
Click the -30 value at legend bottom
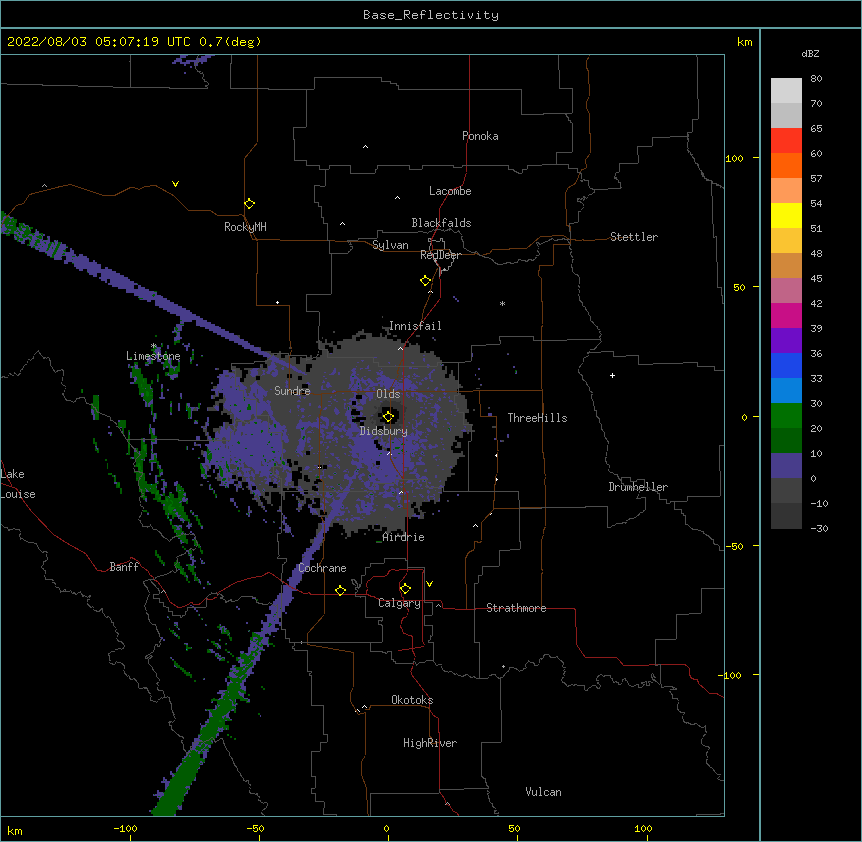tap(819, 528)
